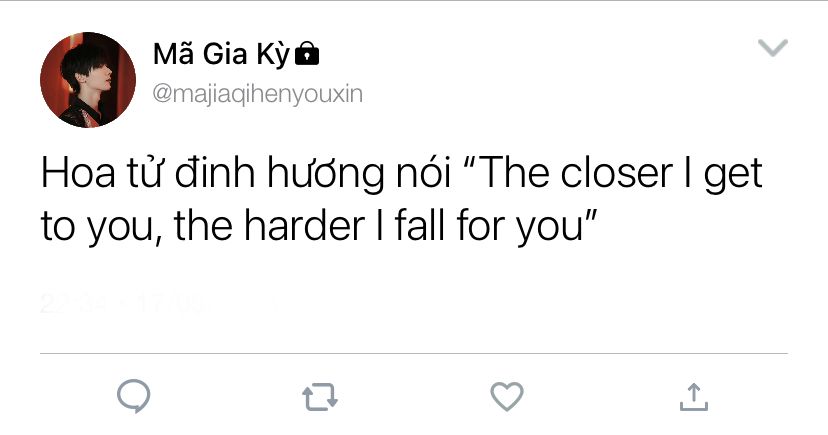Click the word "harder" in the tweet

click(304, 226)
